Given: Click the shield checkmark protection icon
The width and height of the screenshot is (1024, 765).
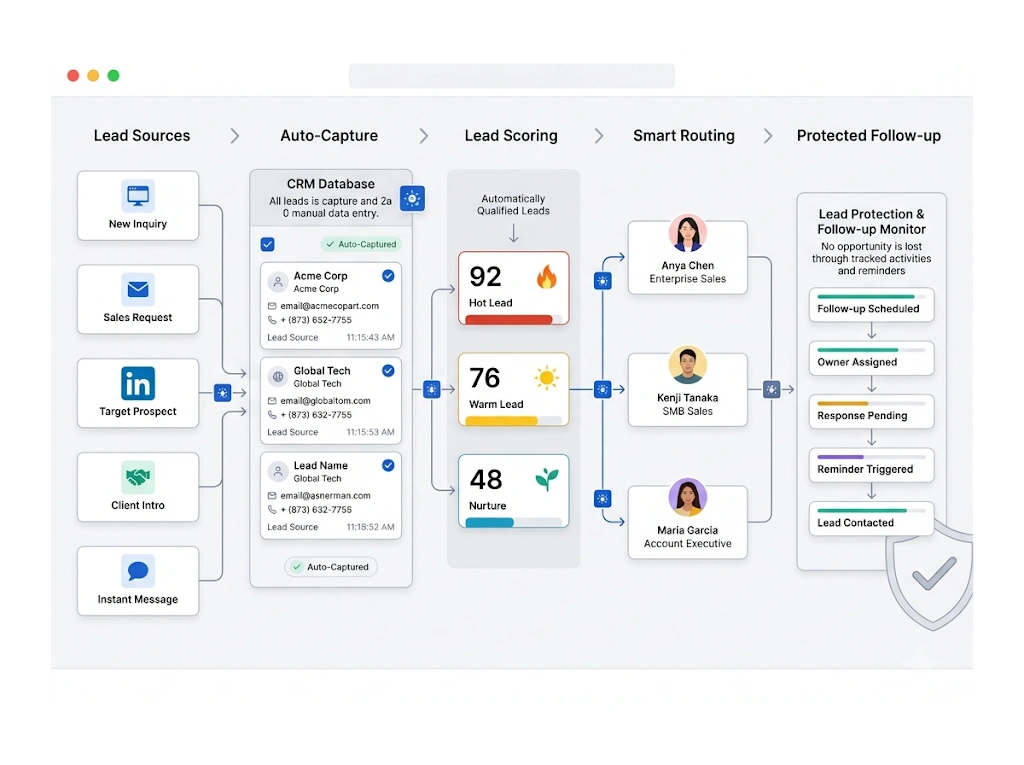Looking at the screenshot, I should click(933, 575).
